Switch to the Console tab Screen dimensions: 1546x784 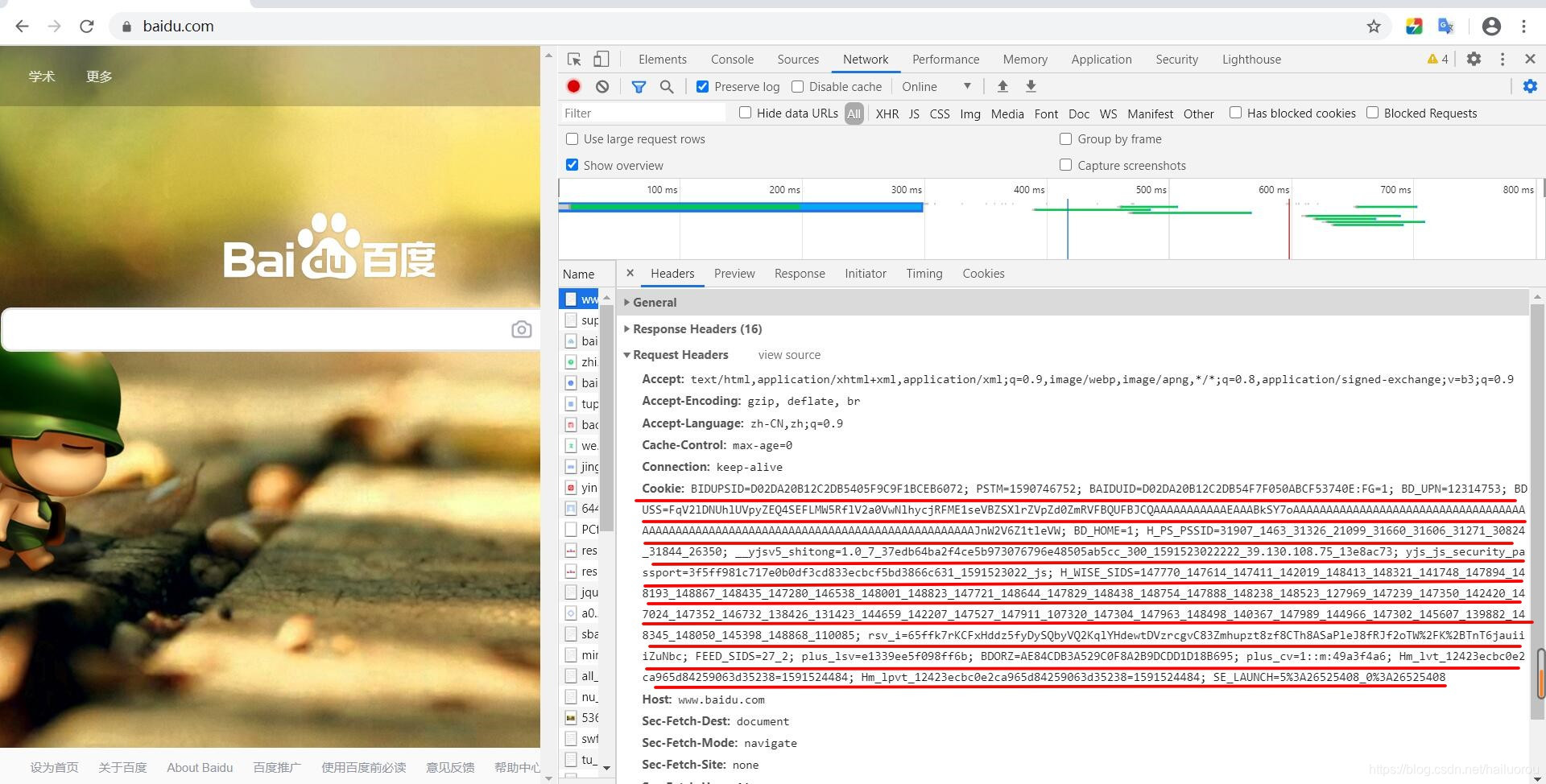732,59
